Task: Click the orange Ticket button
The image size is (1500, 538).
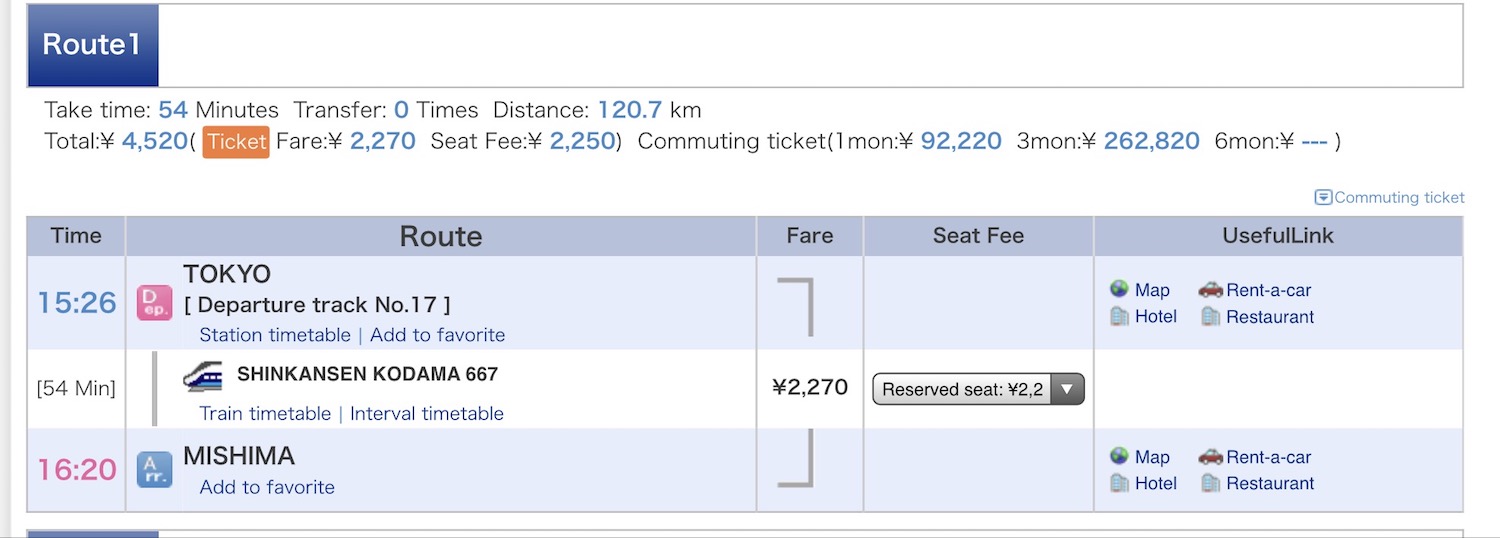Action: (x=236, y=142)
